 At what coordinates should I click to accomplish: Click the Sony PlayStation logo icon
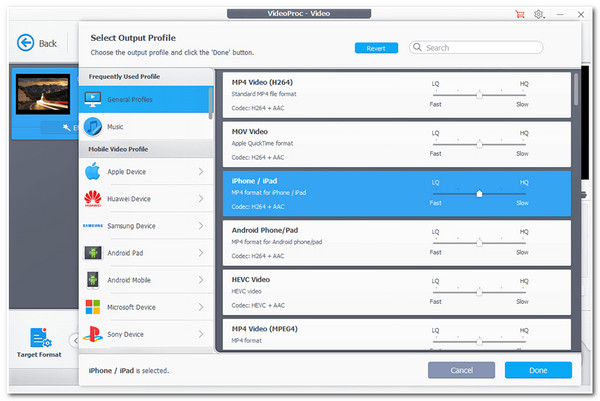pyautogui.click(x=93, y=334)
